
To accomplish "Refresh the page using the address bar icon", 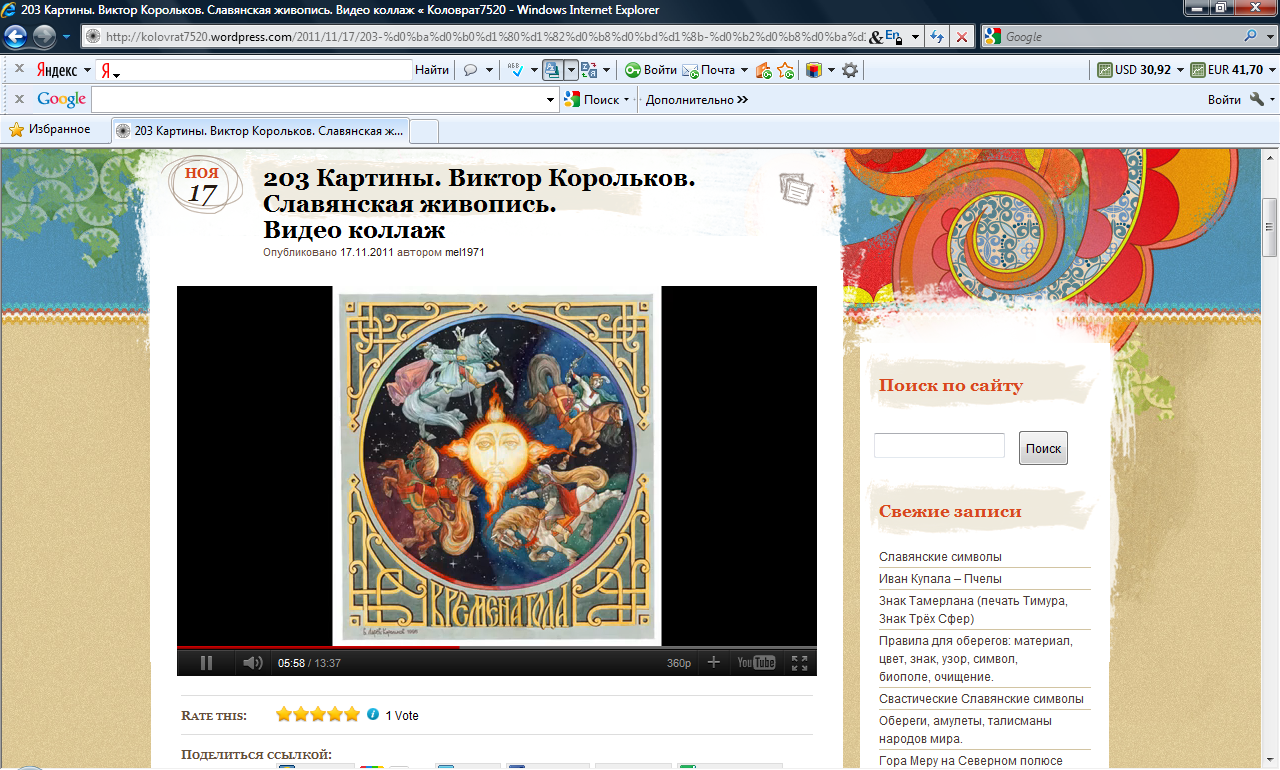I will coord(937,37).
